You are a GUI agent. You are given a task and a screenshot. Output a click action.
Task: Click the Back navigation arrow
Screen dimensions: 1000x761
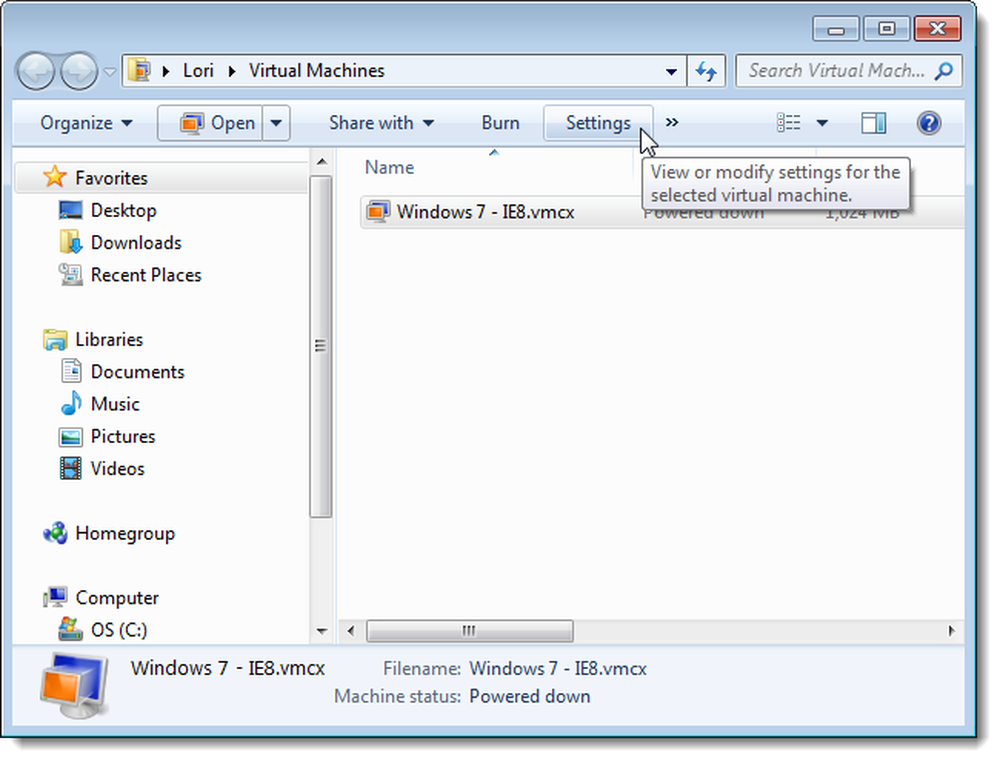[x=36, y=71]
